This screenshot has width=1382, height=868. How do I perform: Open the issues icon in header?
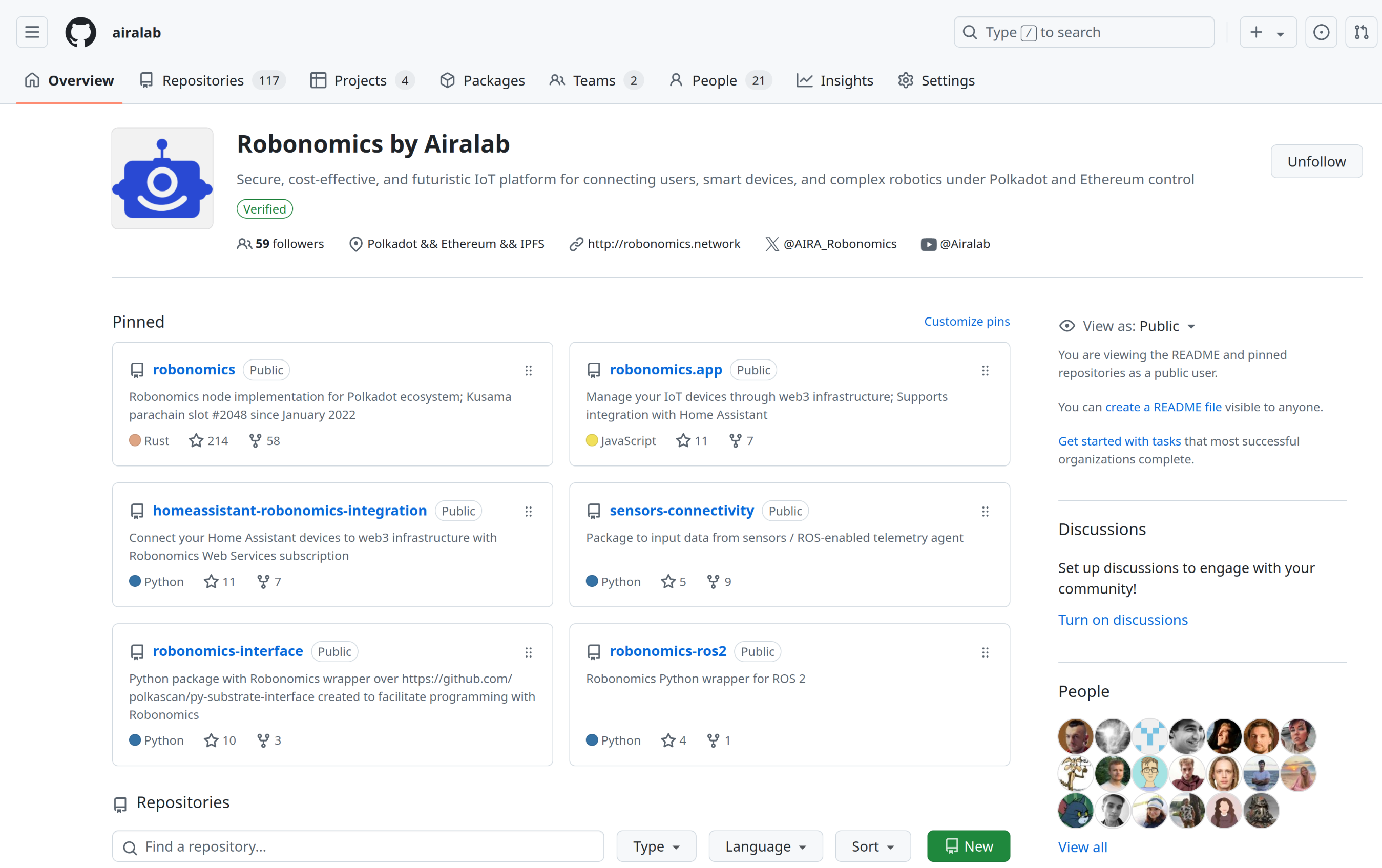[x=1321, y=32]
